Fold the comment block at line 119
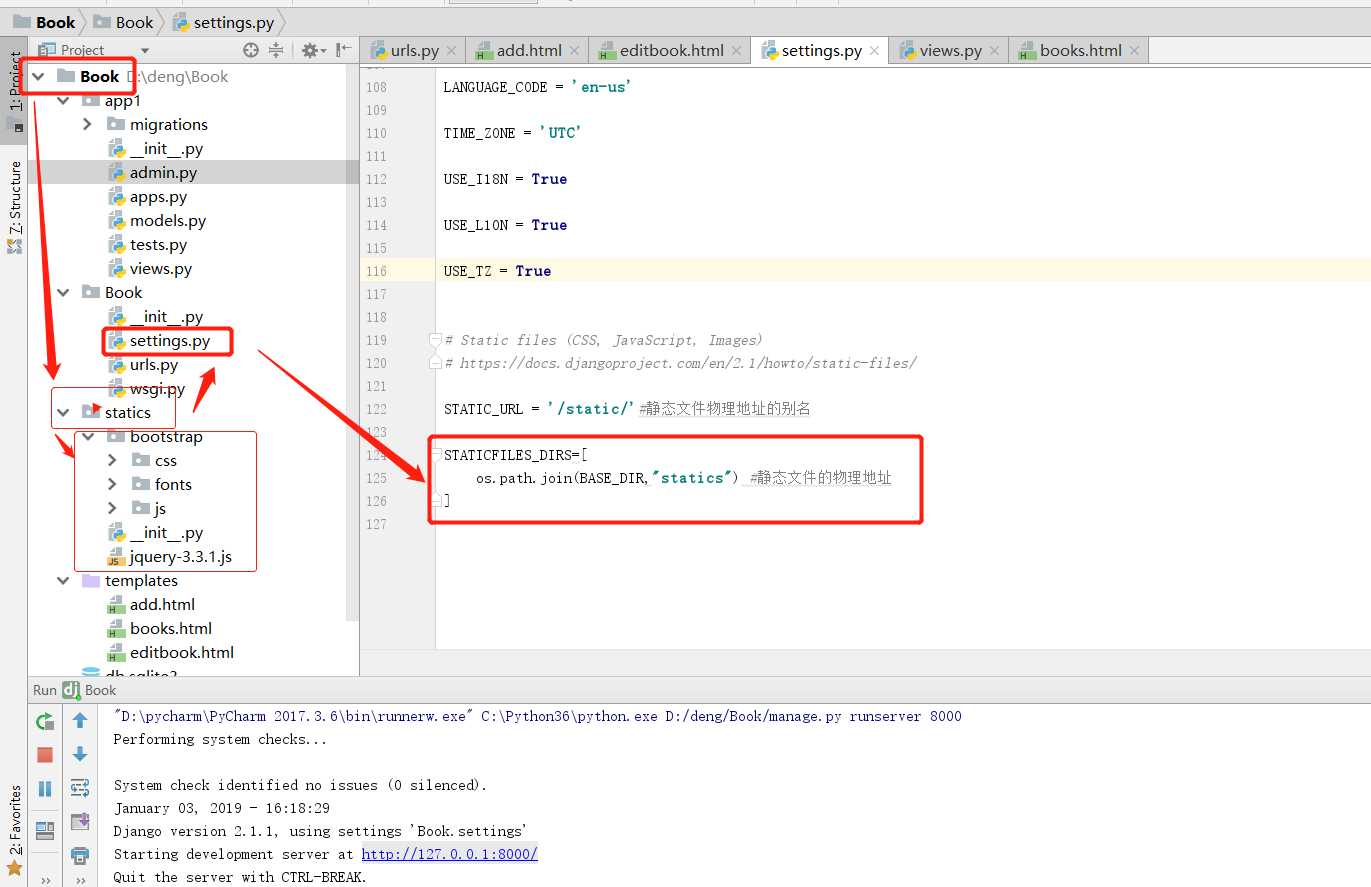The width and height of the screenshot is (1371, 887). 435,340
